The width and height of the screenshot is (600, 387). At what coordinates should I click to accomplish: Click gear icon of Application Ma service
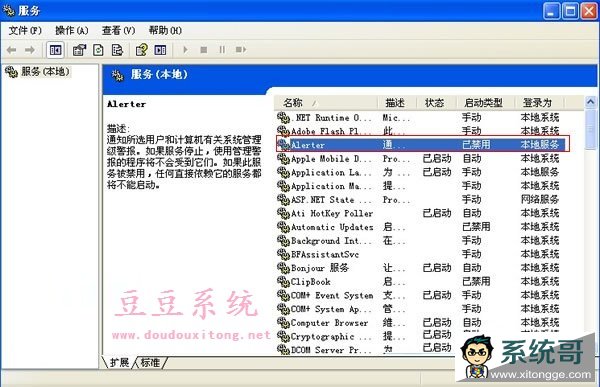coord(283,186)
